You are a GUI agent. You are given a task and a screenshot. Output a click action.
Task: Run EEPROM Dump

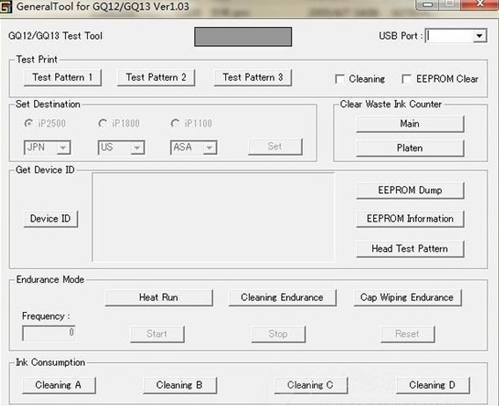410,190
